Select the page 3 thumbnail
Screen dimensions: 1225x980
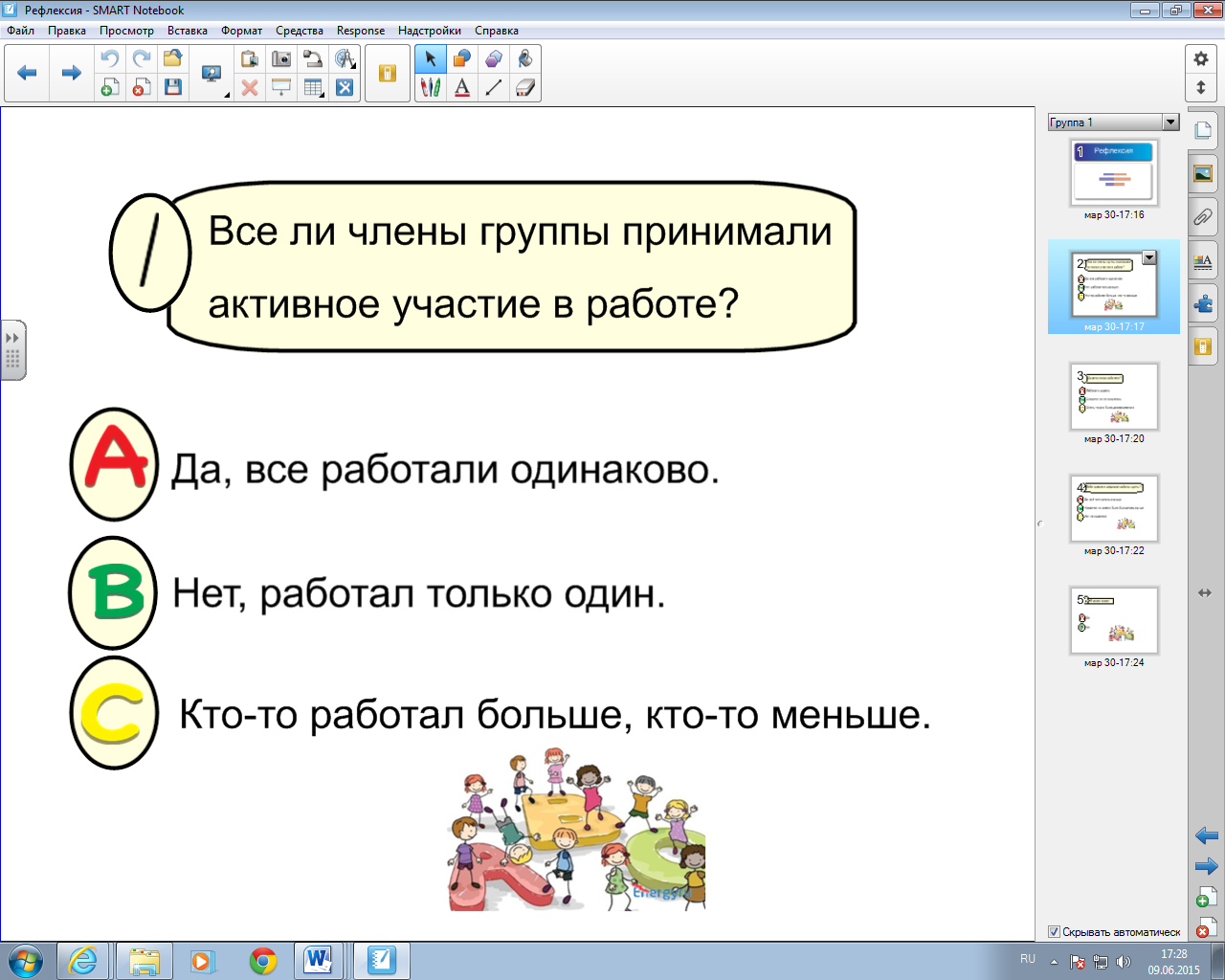click(x=1114, y=397)
